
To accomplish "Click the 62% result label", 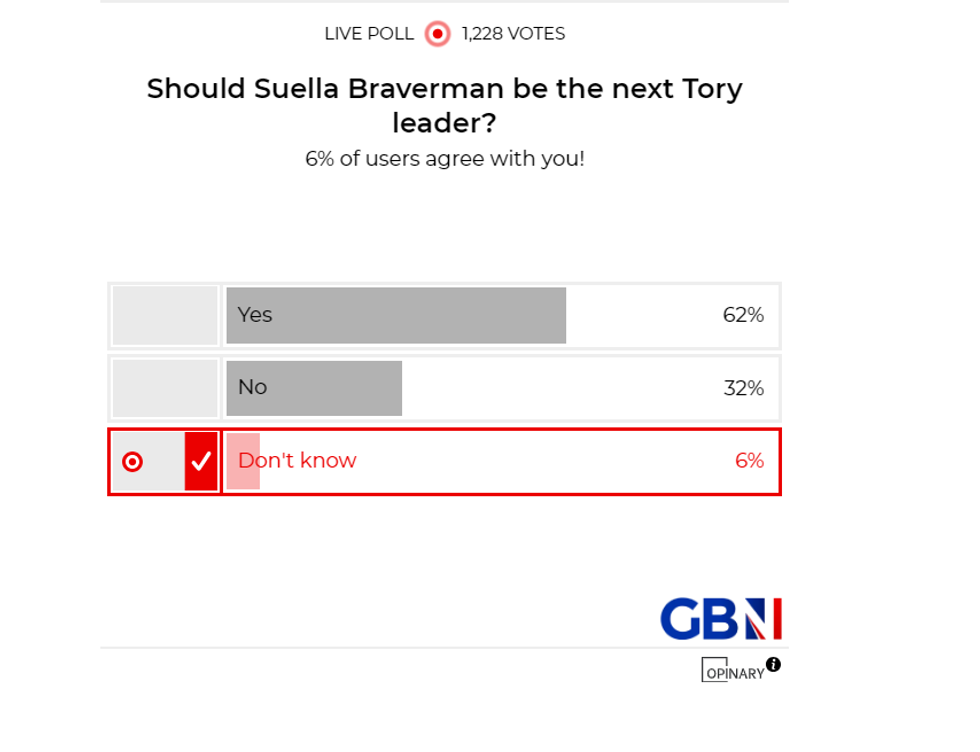I will coord(742,315).
